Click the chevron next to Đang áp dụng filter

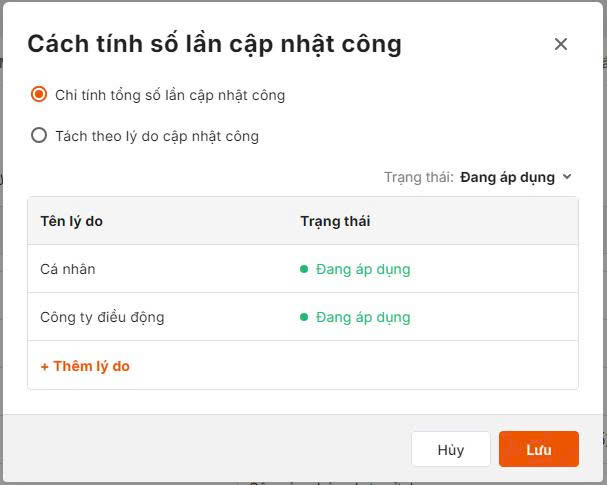click(567, 177)
